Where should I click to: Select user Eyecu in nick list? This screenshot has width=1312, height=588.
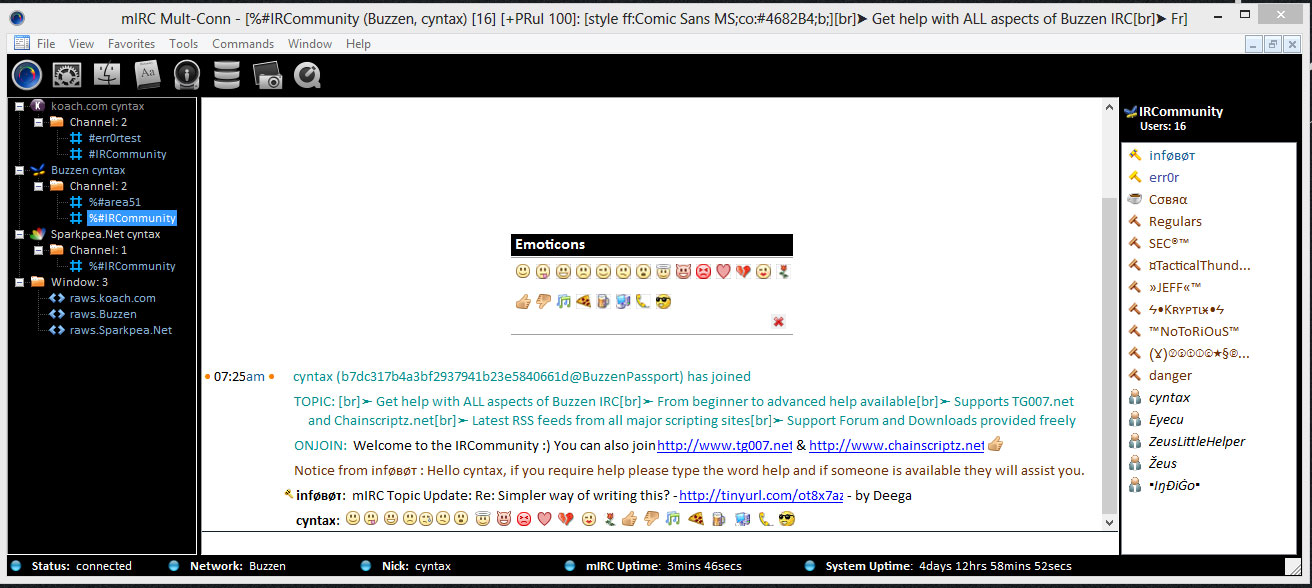1166,419
